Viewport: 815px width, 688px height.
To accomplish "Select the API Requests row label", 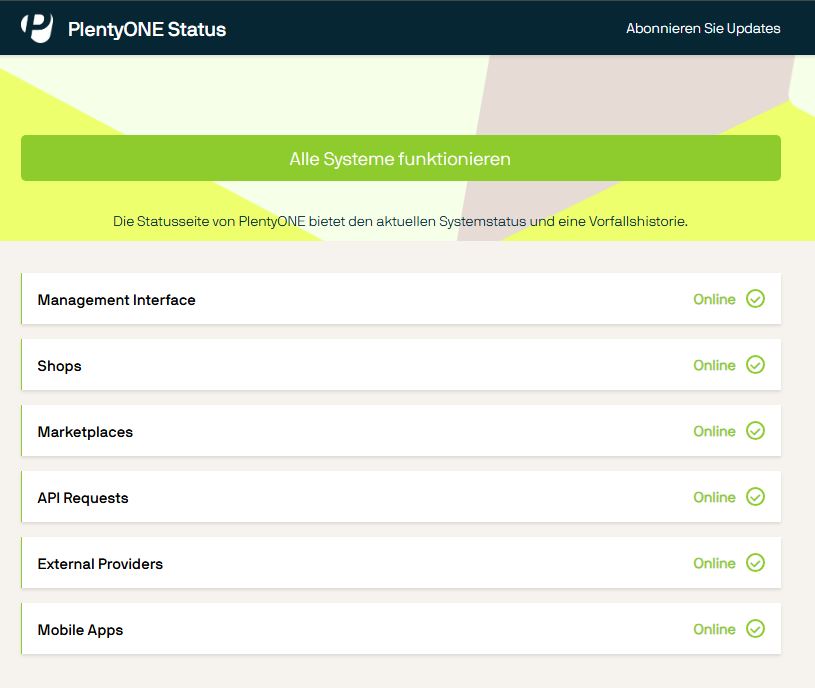I will pyautogui.click(x=83, y=498).
